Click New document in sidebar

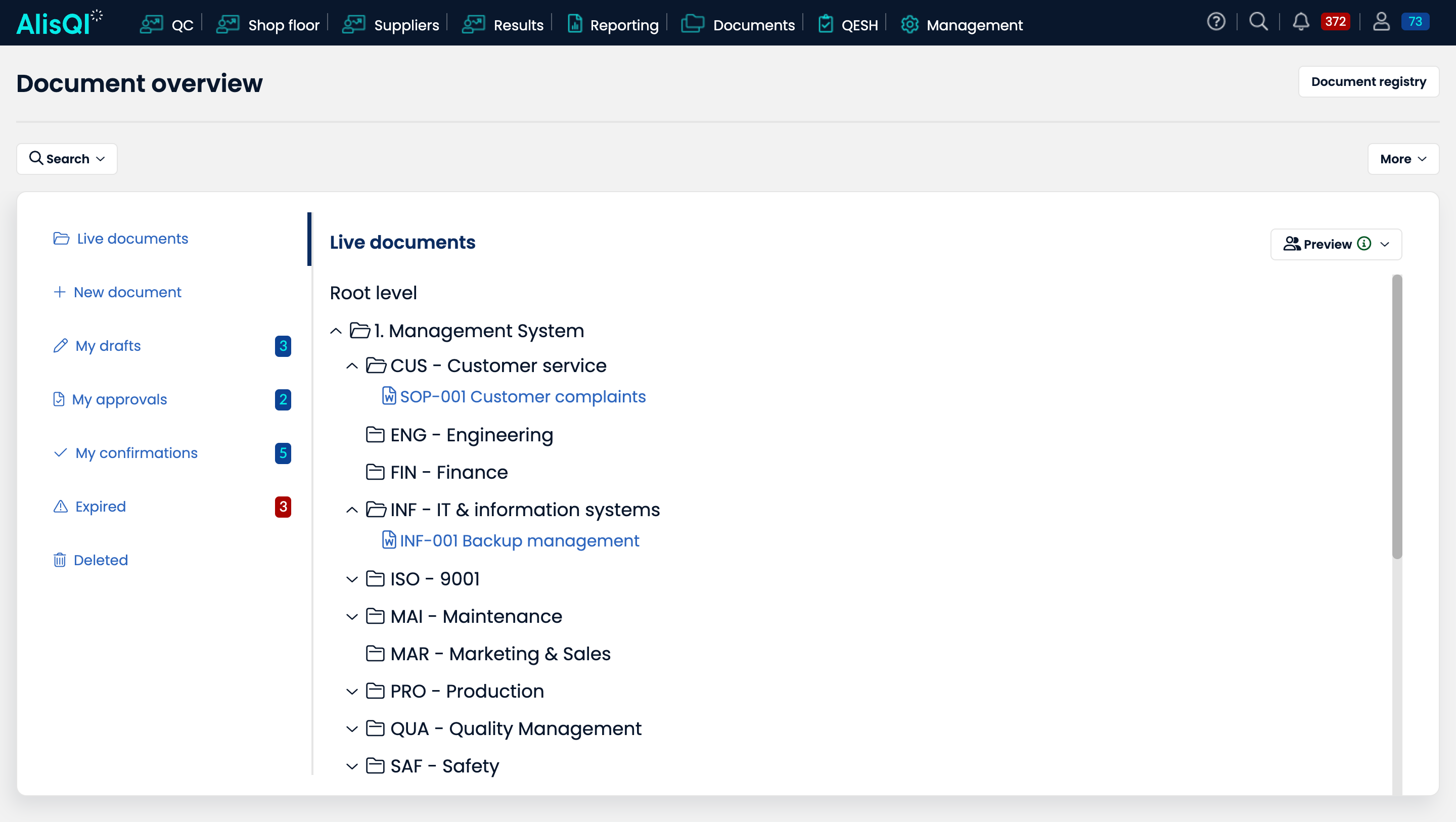coord(118,292)
